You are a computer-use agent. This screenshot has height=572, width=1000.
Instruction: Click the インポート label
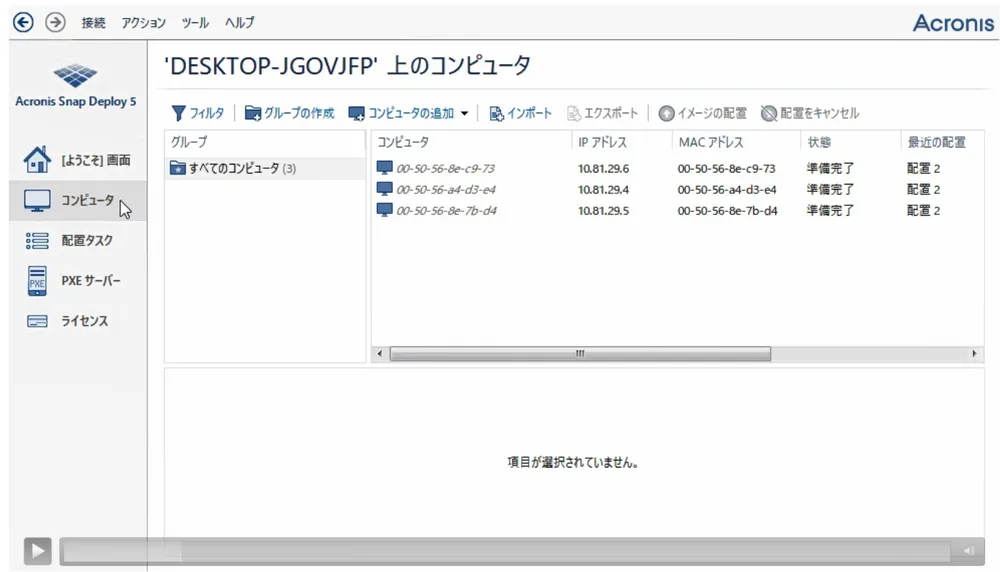529,114
